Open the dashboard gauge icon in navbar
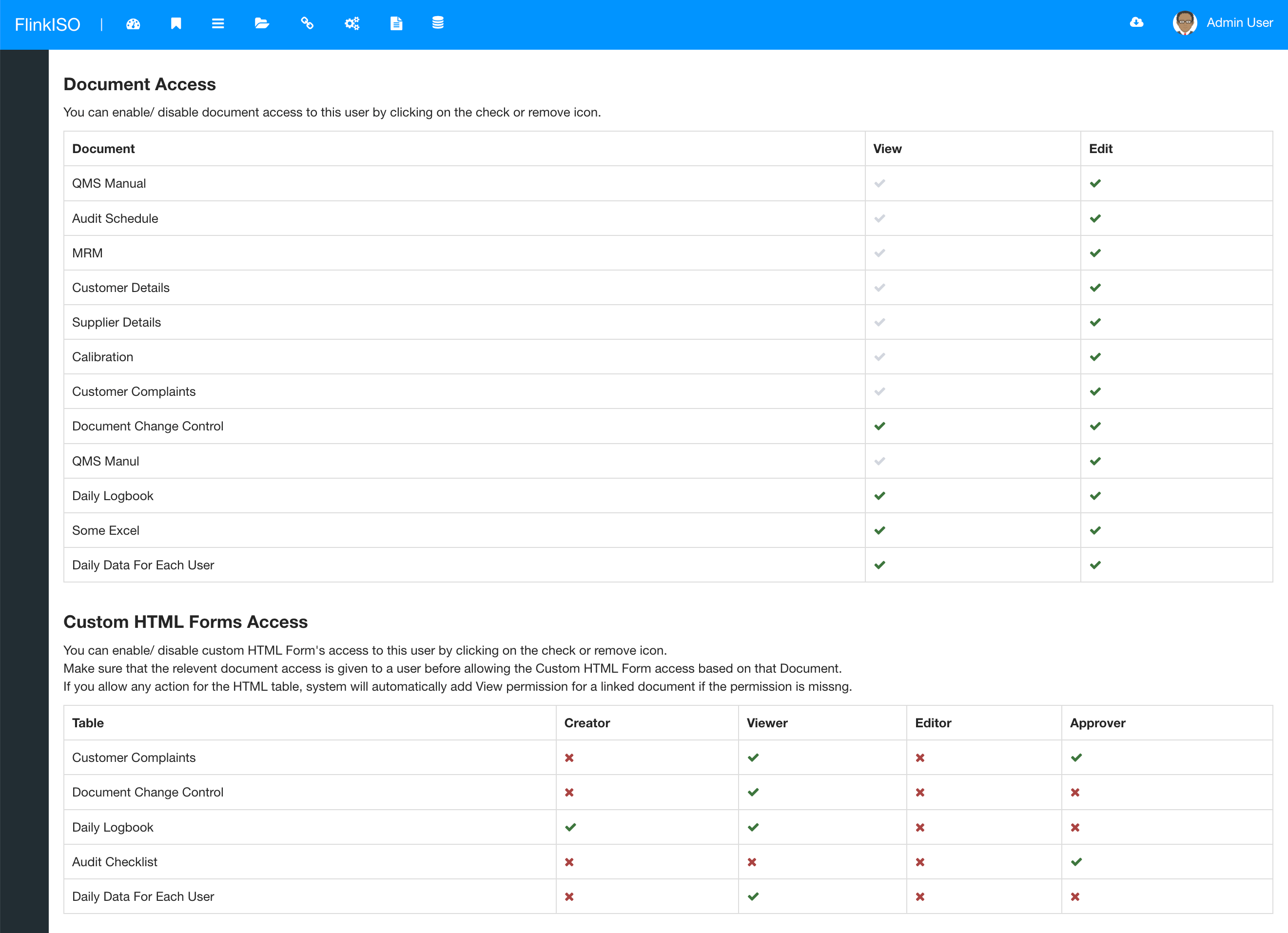Screen dimensions: 1288x933 point(133,24)
